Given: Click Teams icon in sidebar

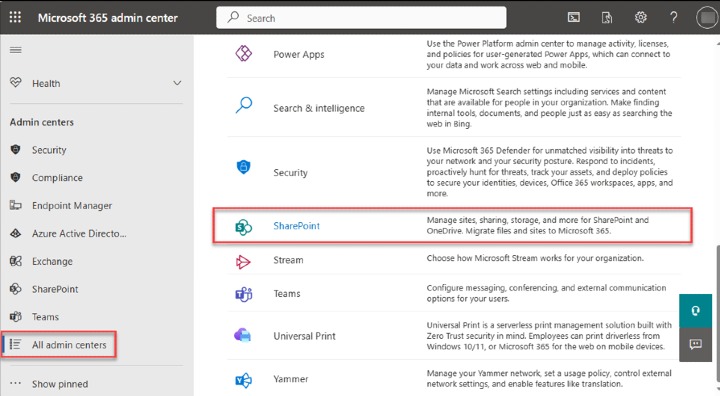Looking at the screenshot, I should [16, 317].
